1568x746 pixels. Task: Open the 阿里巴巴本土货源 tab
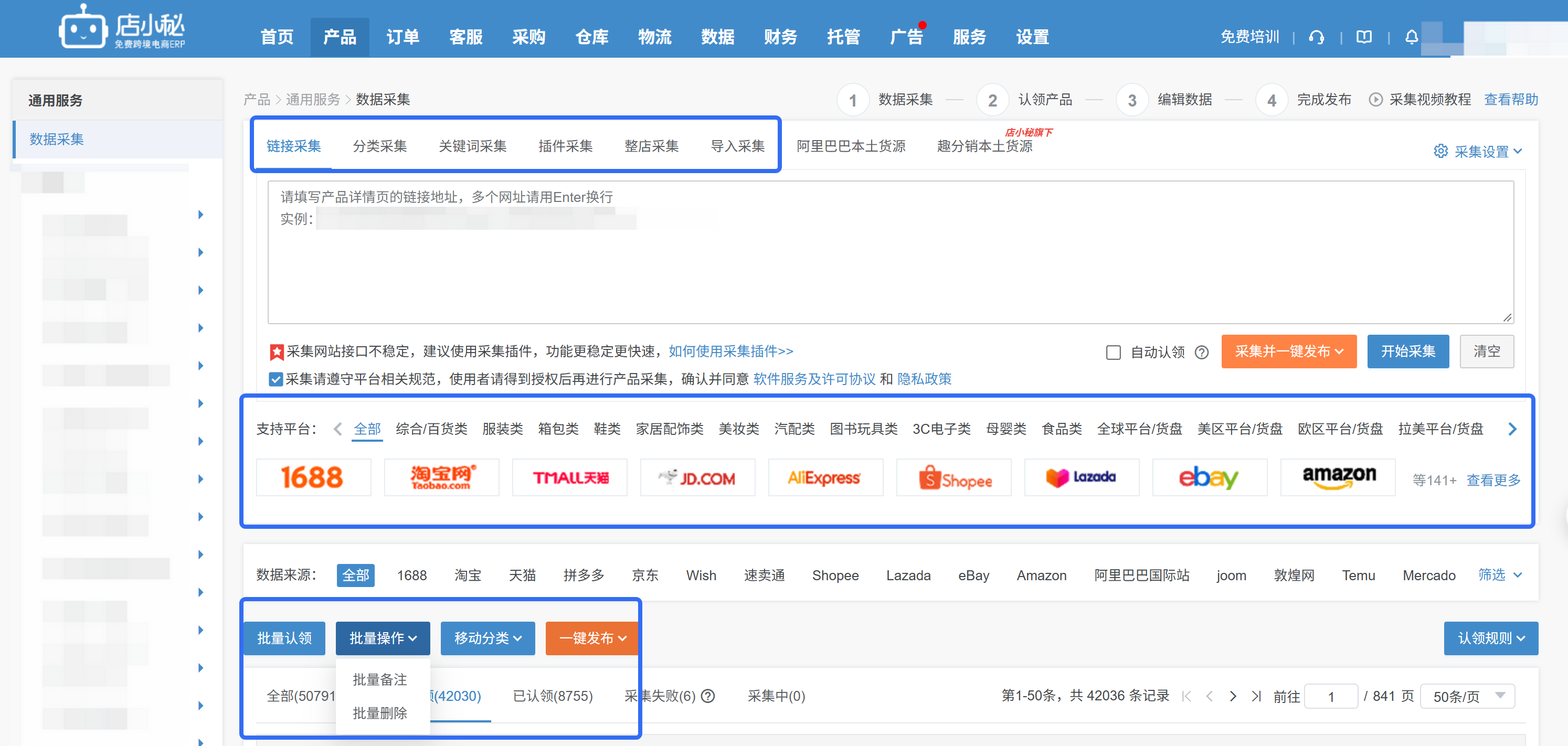[850, 146]
